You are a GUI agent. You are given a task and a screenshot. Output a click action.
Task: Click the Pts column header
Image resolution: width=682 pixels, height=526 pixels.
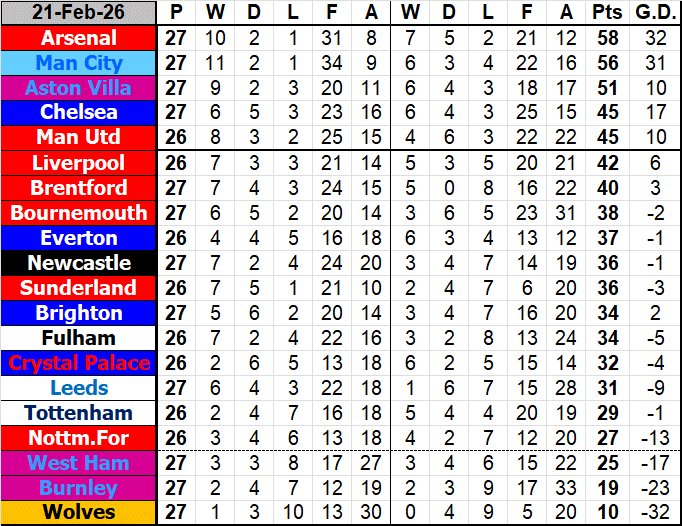(604, 13)
